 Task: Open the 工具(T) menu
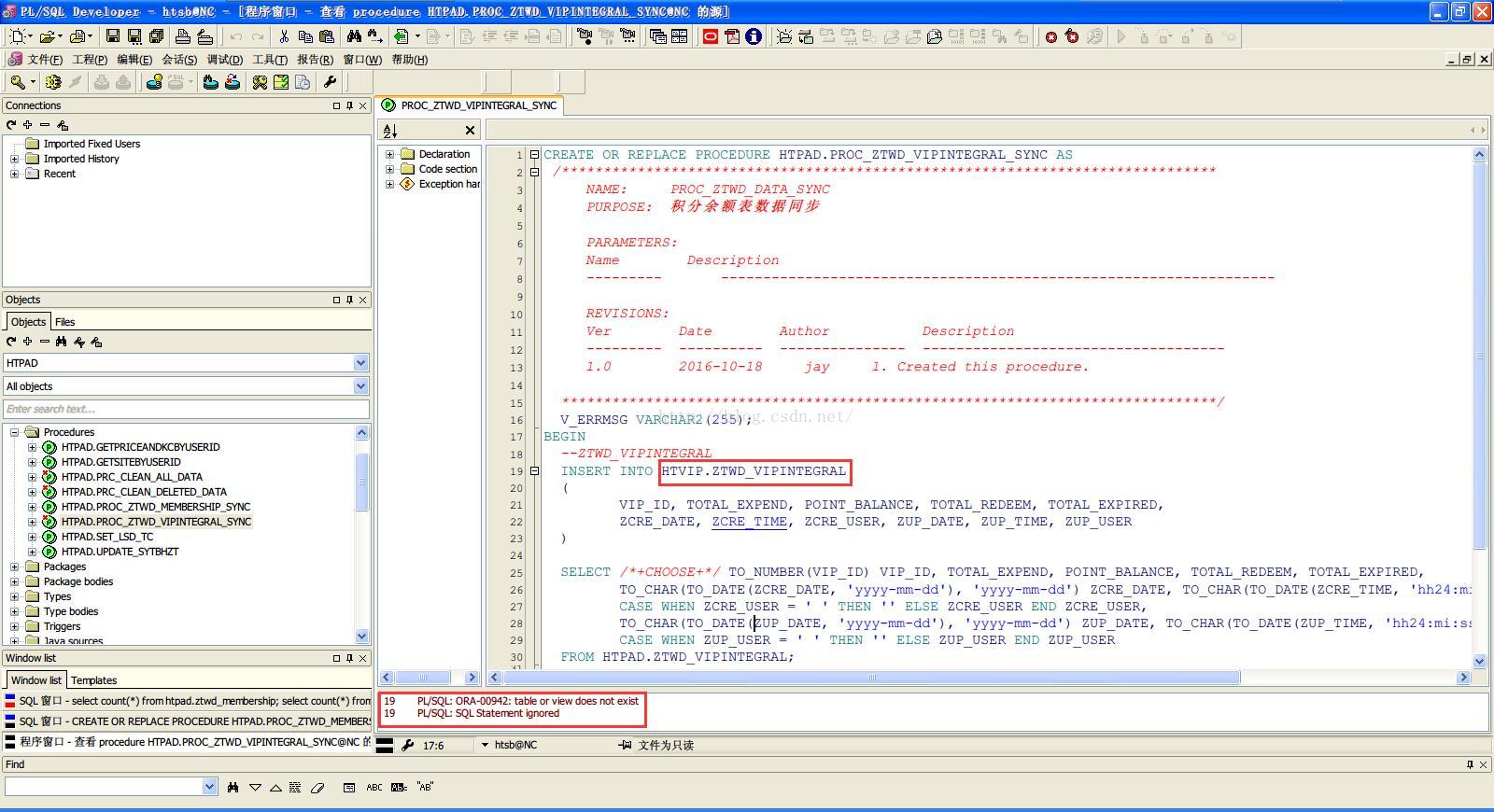270,60
